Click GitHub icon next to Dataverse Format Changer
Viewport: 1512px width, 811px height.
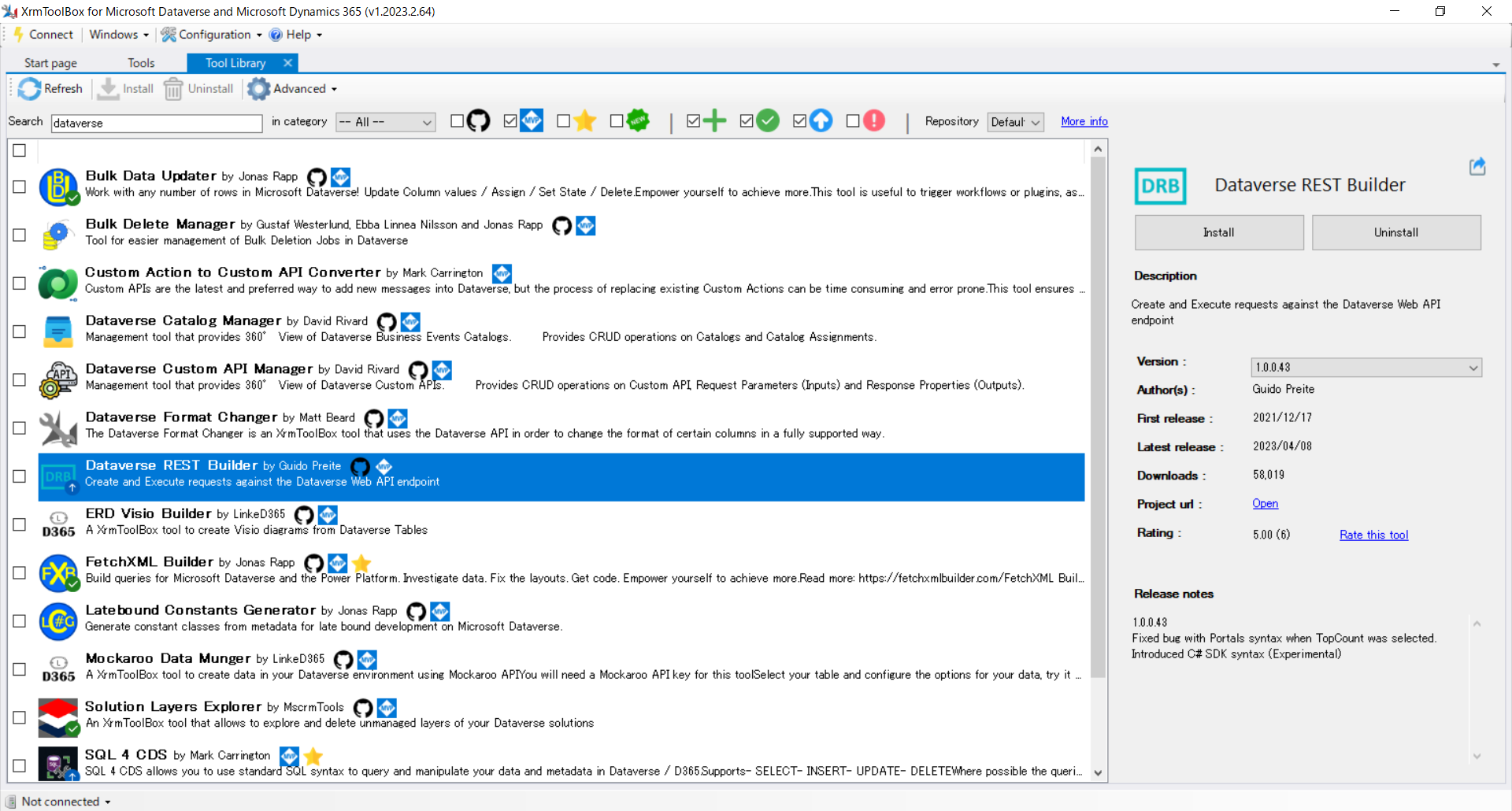coord(374,418)
